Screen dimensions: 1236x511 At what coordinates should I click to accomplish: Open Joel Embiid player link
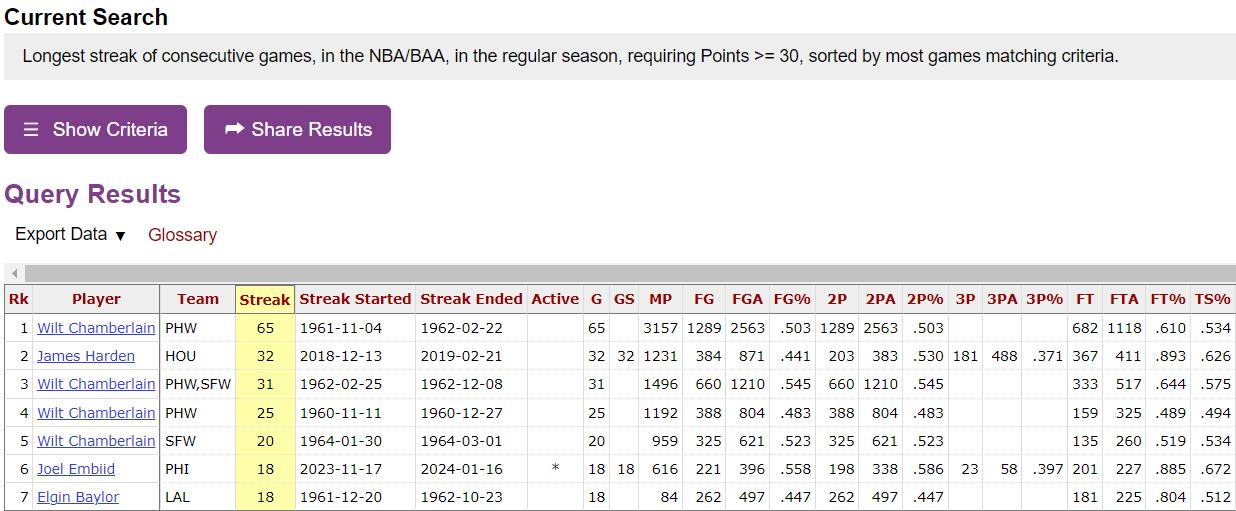click(x=76, y=469)
